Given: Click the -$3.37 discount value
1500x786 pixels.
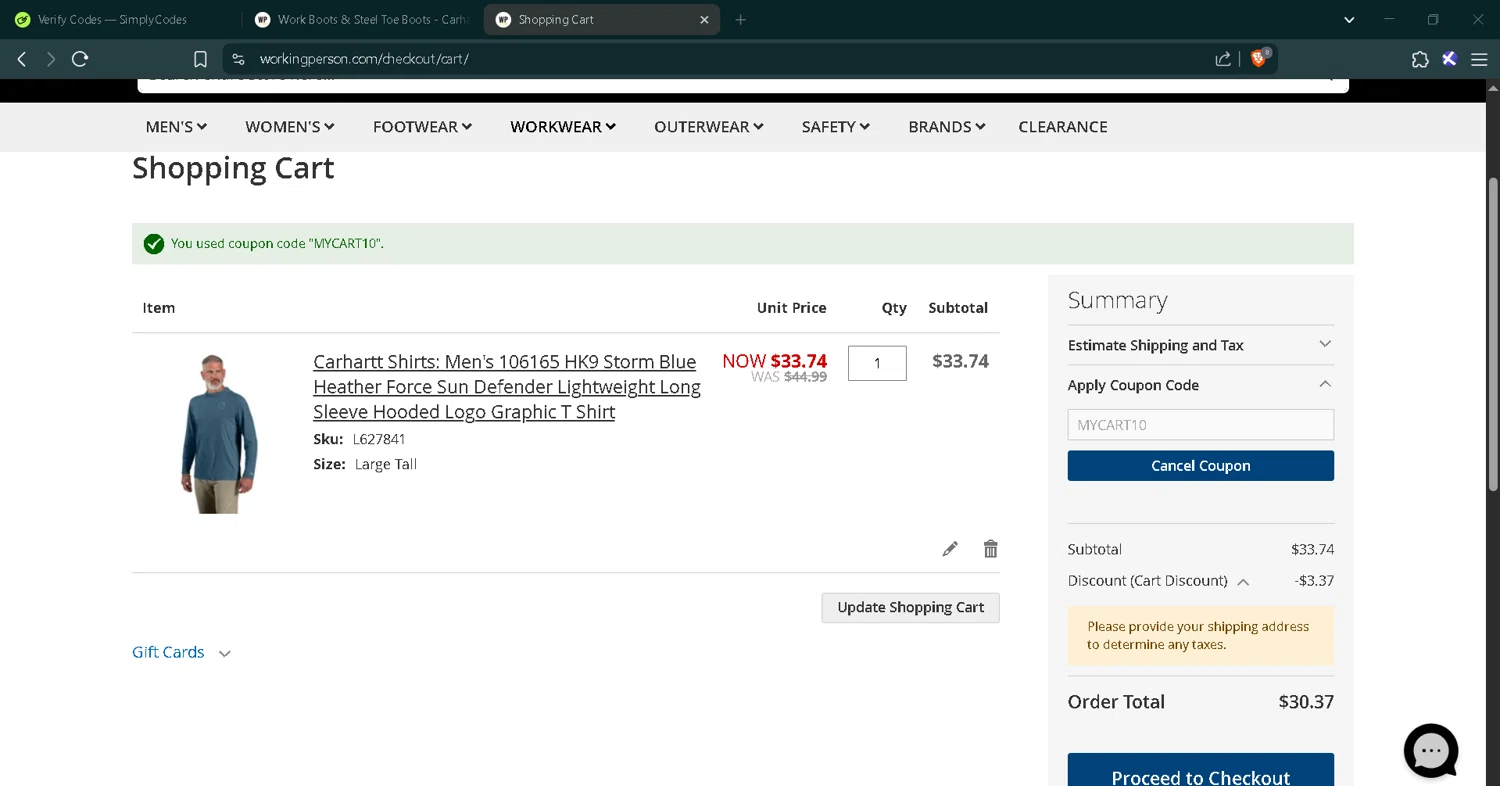Looking at the screenshot, I should tap(1314, 581).
